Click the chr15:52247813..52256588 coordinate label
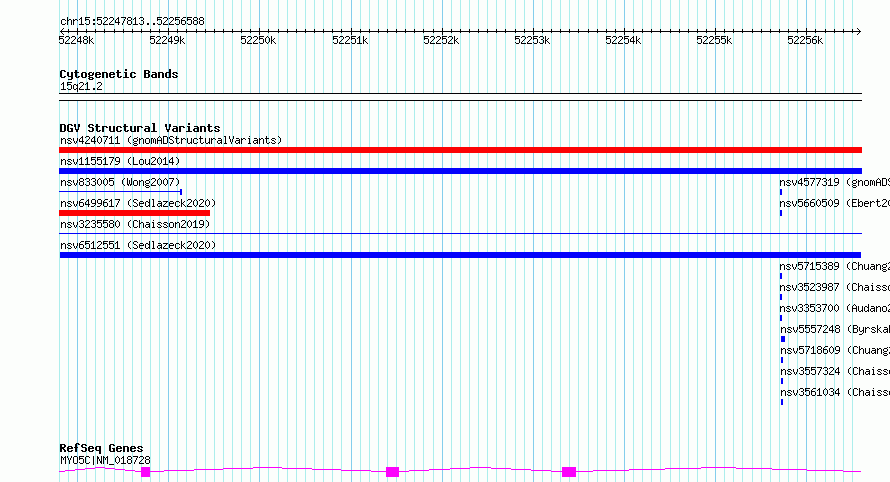This screenshot has height=482, width=890. tap(132, 22)
